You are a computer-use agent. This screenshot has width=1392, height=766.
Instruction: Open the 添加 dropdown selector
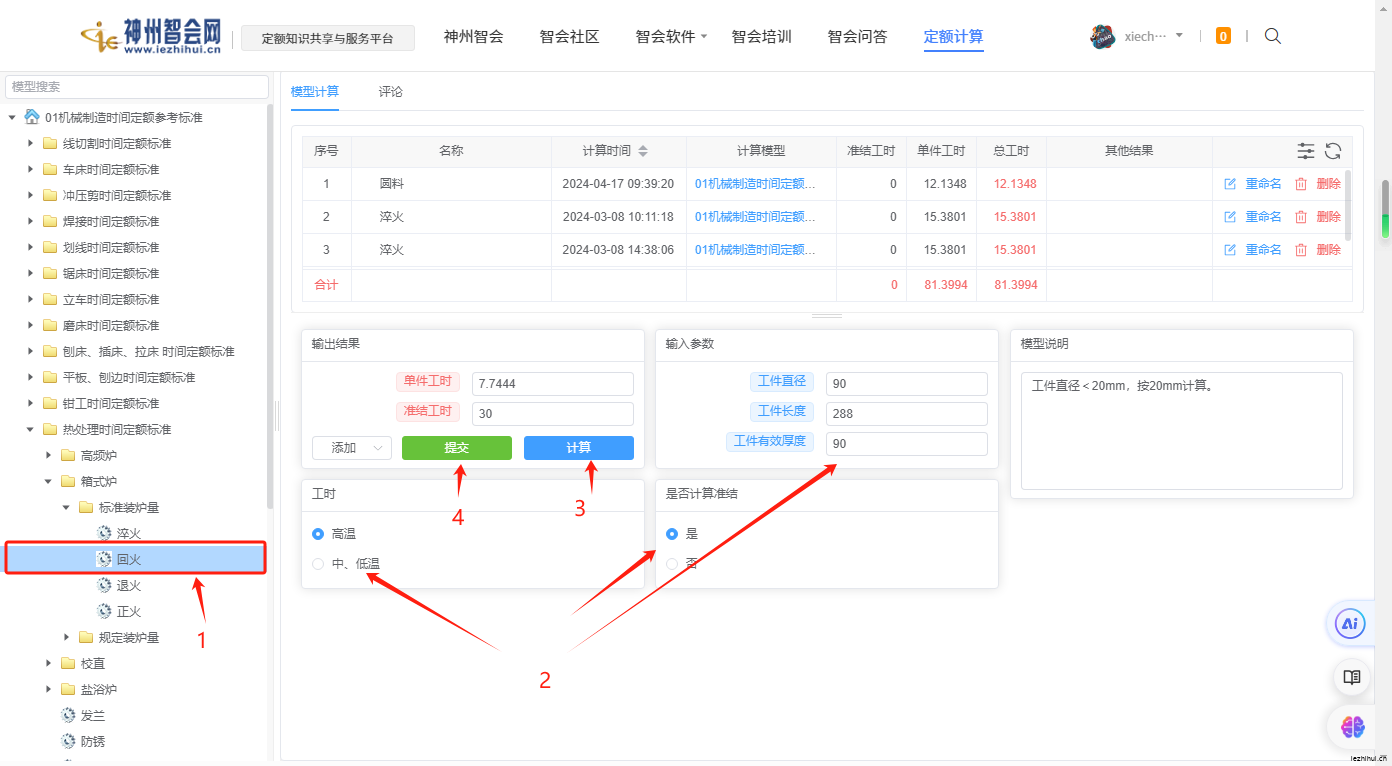[351, 448]
